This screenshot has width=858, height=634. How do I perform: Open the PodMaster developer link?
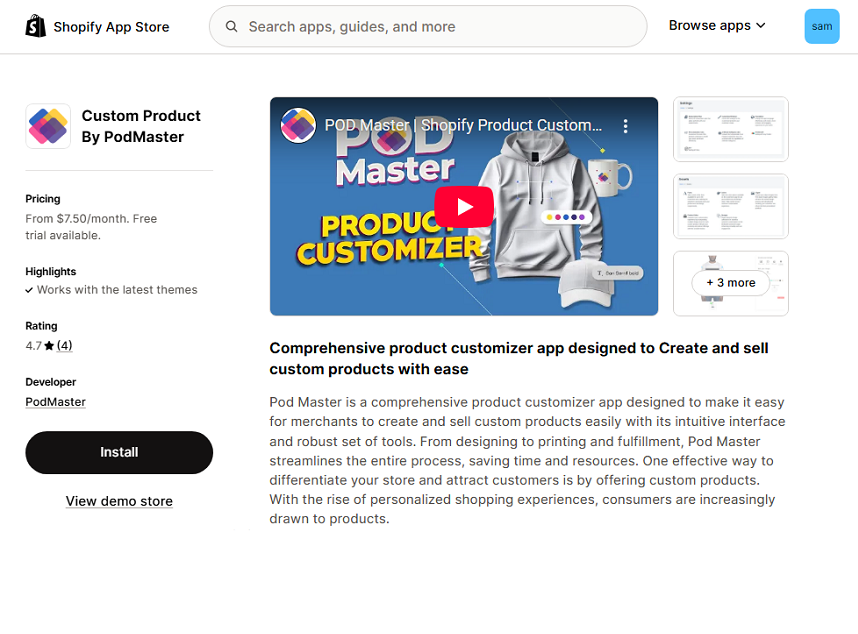click(55, 402)
